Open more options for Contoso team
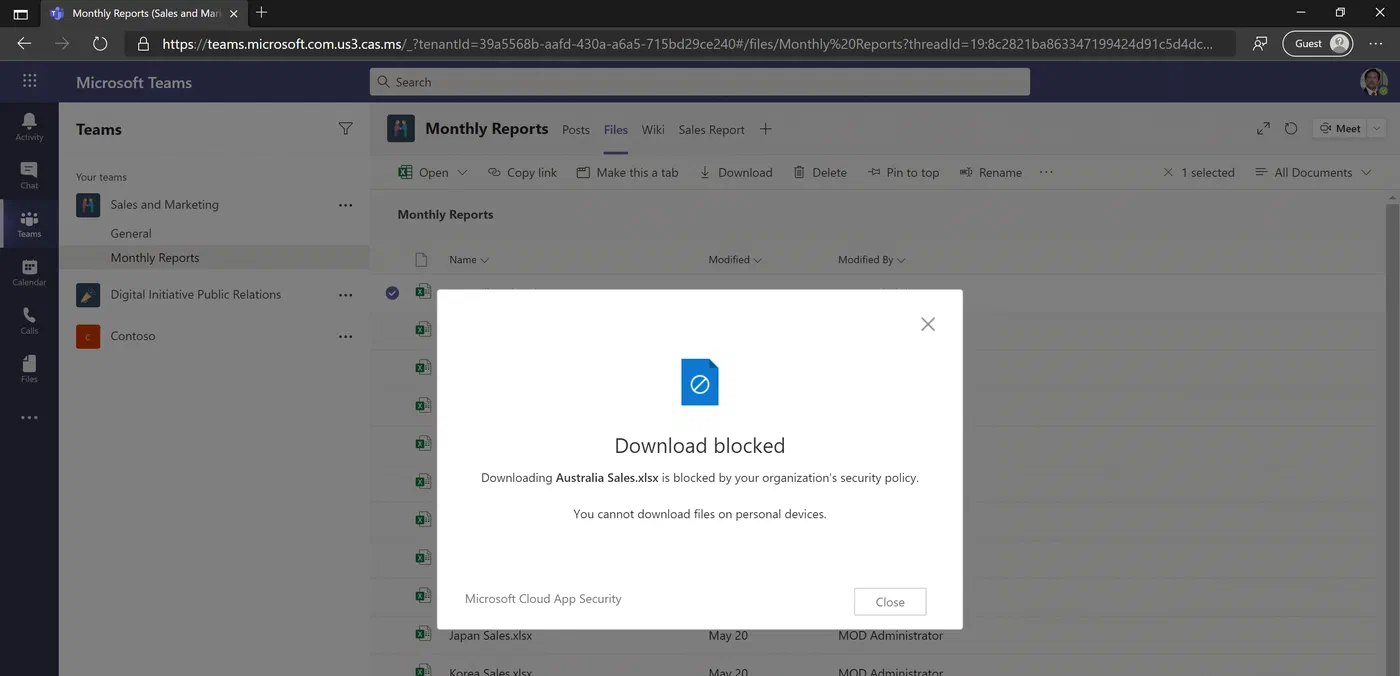The width and height of the screenshot is (1400, 676). [x=345, y=337]
